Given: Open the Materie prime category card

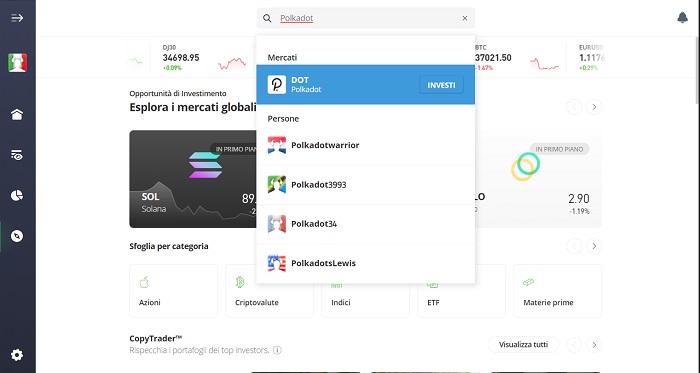Looking at the screenshot, I should (x=558, y=291).
